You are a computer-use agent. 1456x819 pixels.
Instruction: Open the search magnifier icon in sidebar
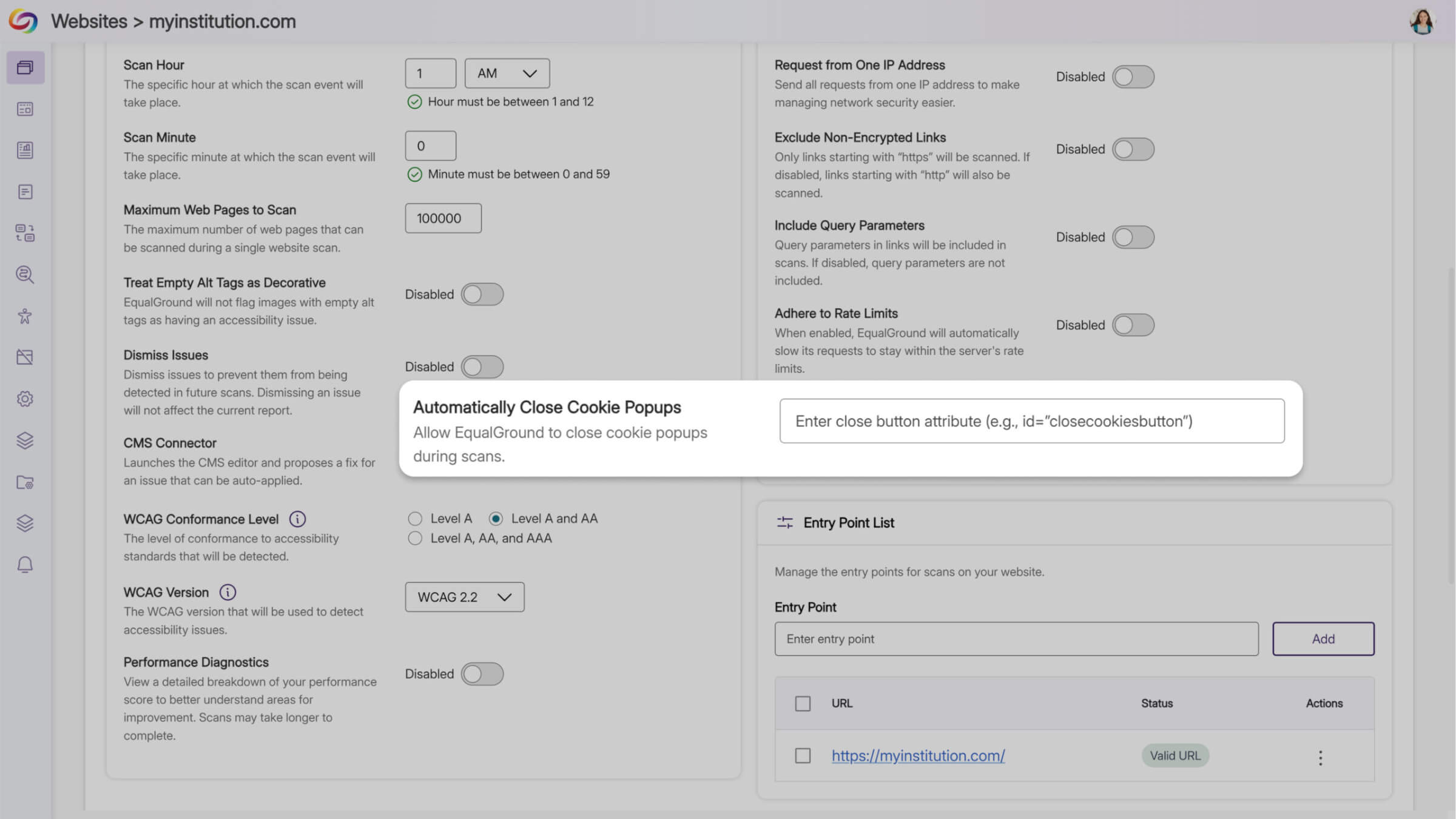[x=25, y=275]
